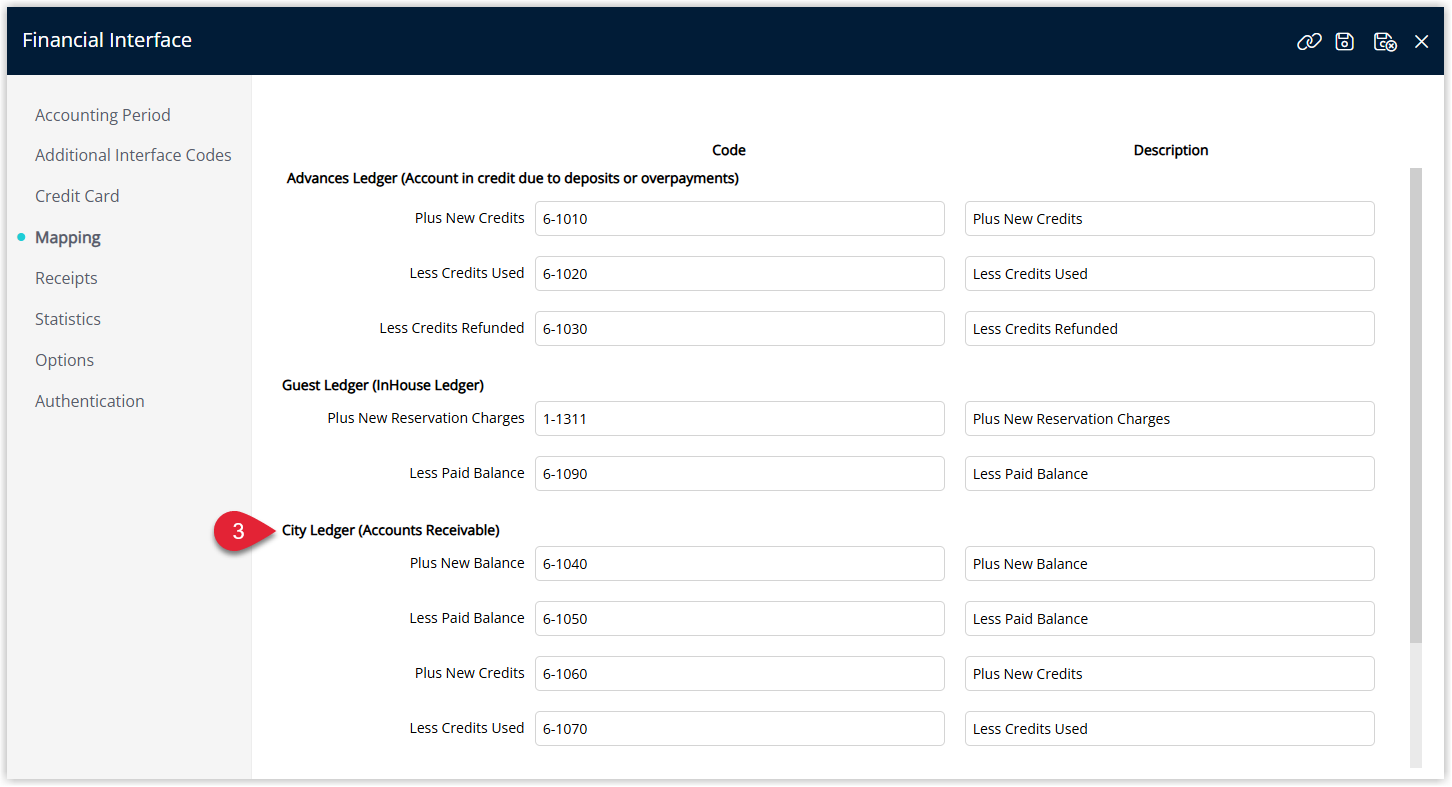Close the Financial Interface window
1452x787 pixels.
pos(1421,42)
